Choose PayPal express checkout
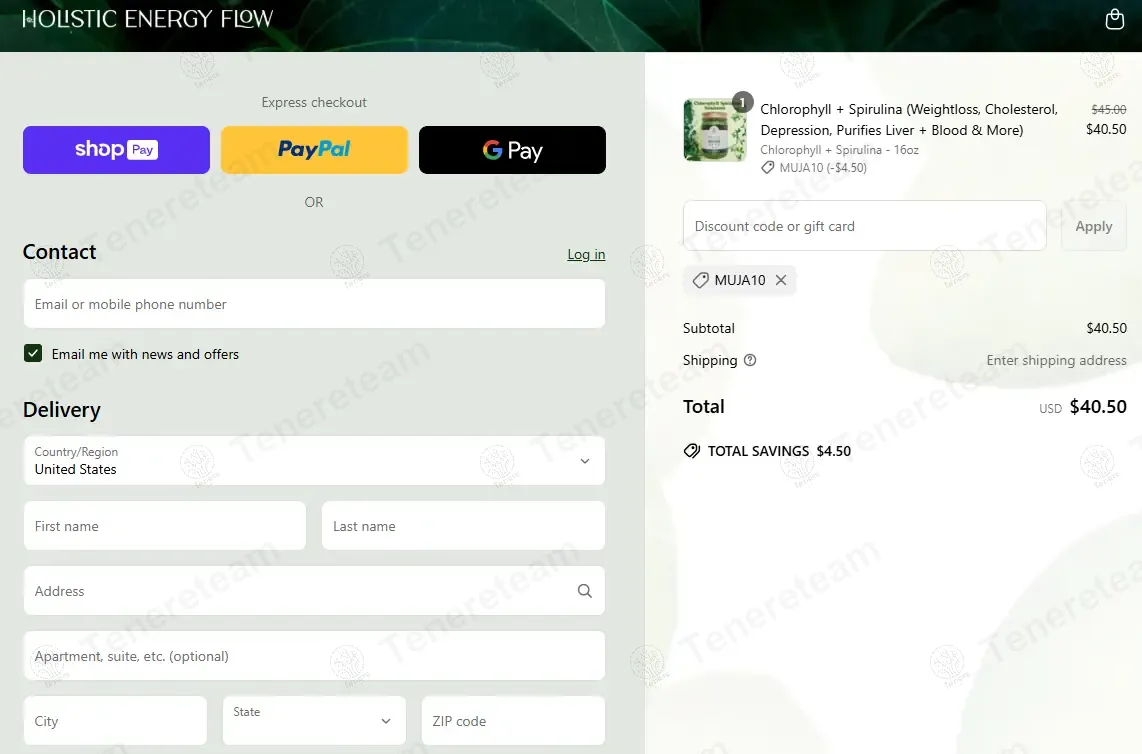This screenshot has height=754, width=1142. point(314,150)
